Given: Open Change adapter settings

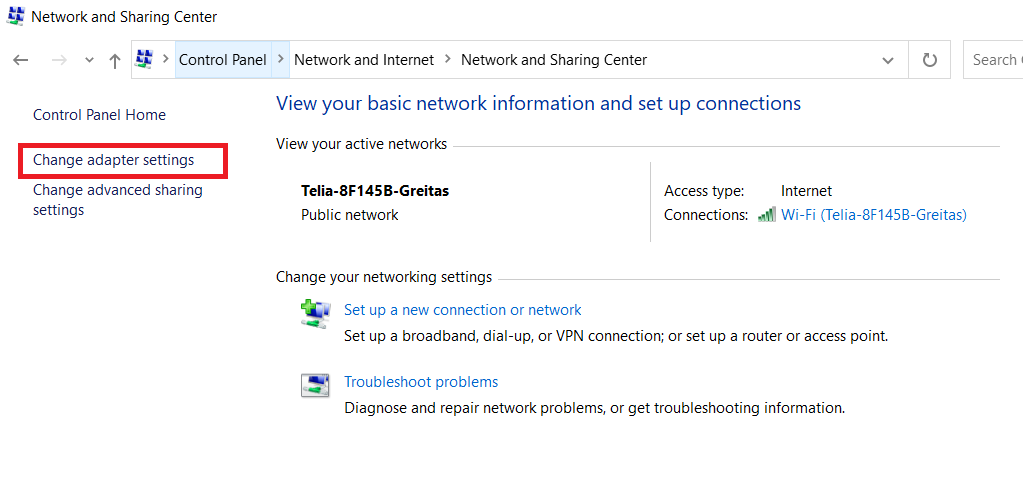Looking at the screenshot, I should click(x=114, y=160).
